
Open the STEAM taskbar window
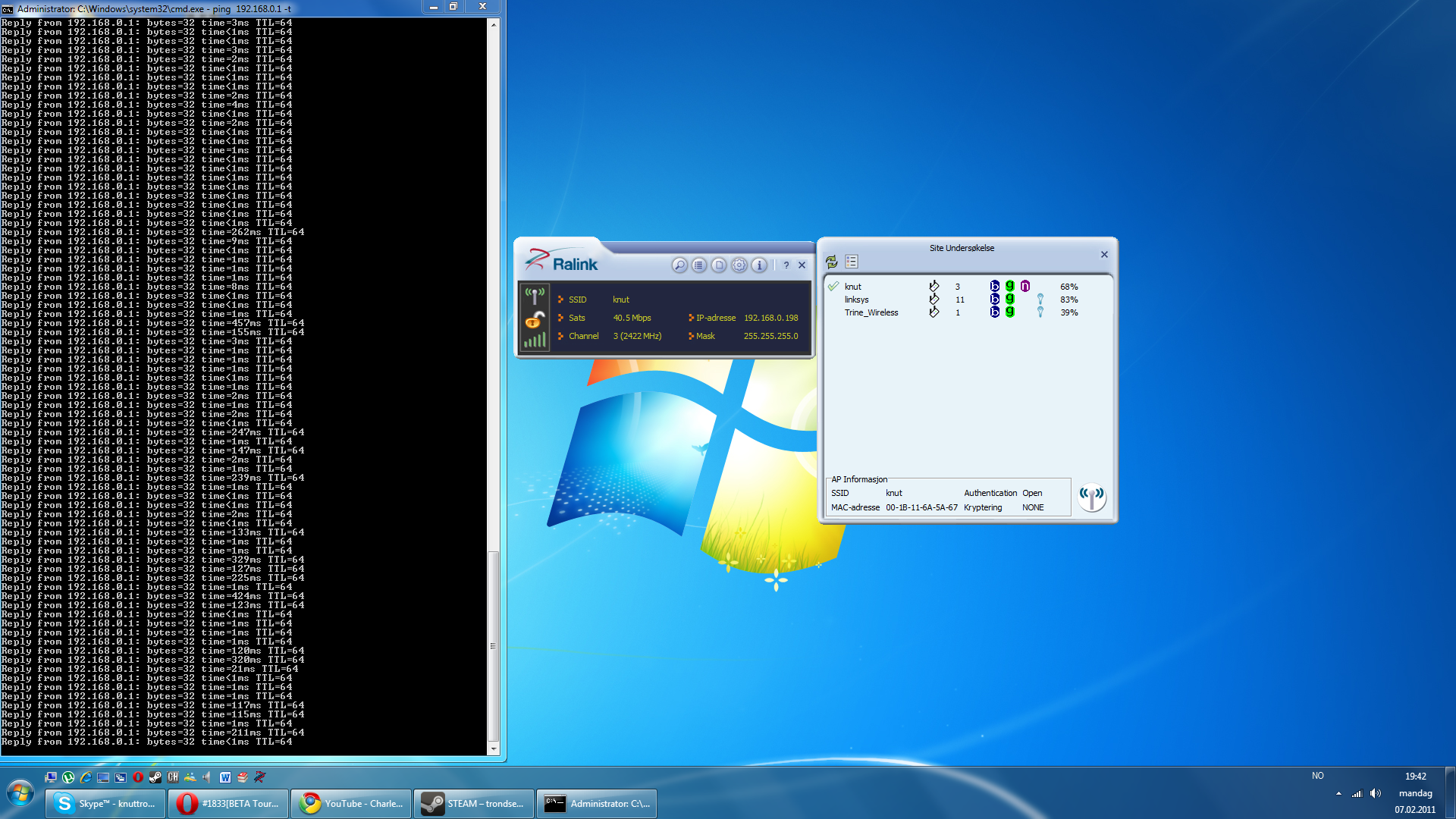point(474,804)
